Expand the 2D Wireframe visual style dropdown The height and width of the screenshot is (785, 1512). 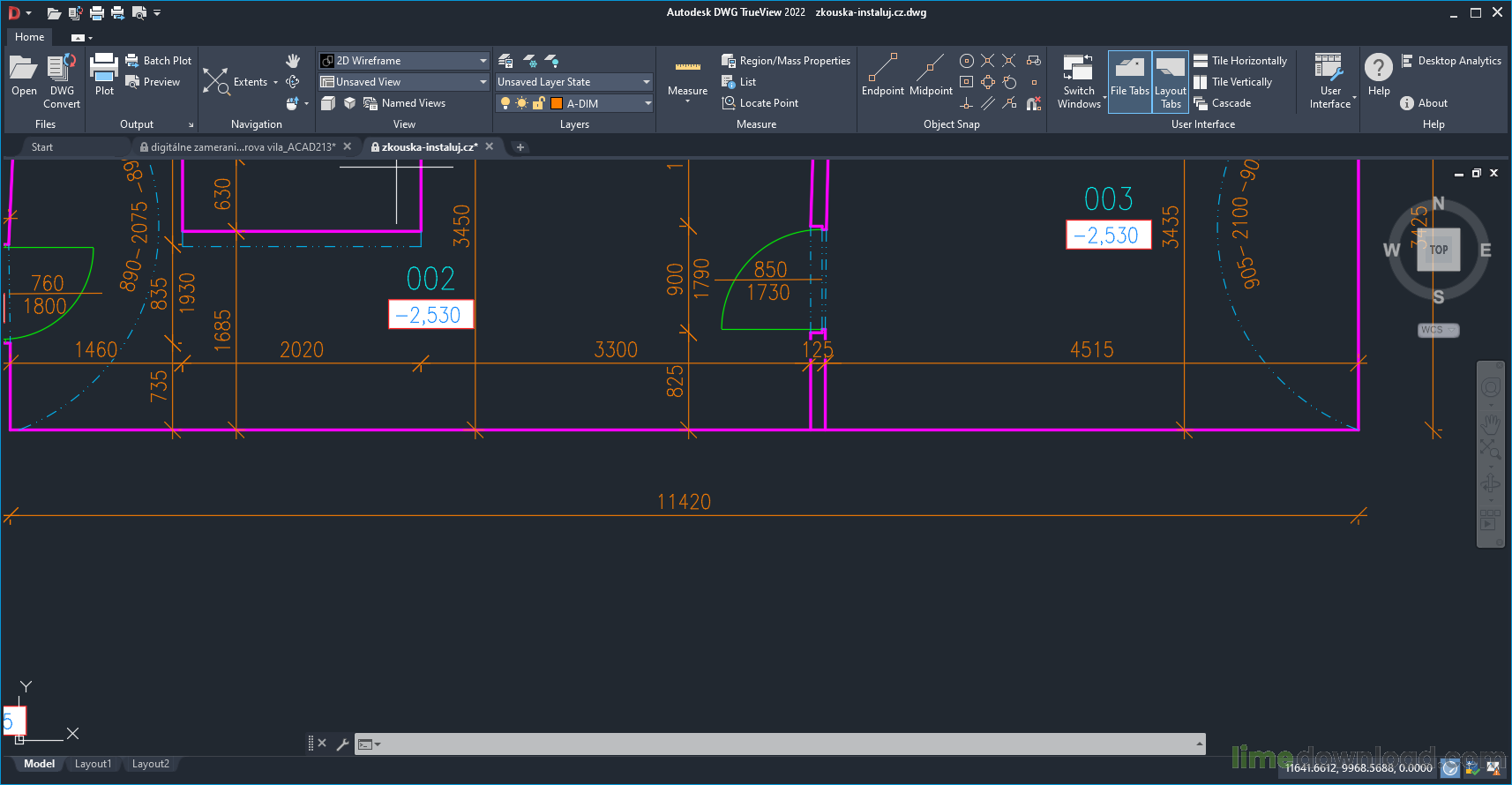point(483,61)
